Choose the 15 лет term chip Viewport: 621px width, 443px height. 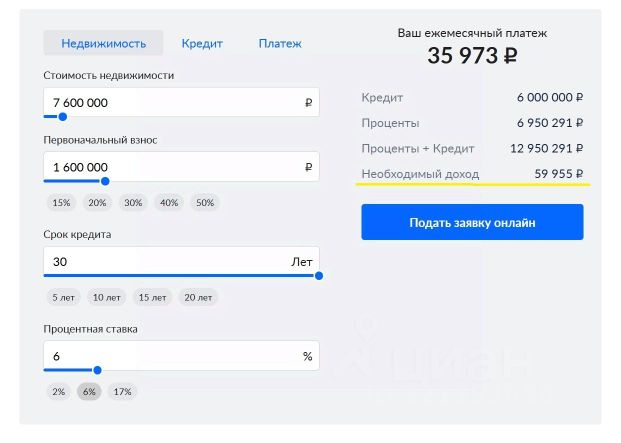pos(153,297)
